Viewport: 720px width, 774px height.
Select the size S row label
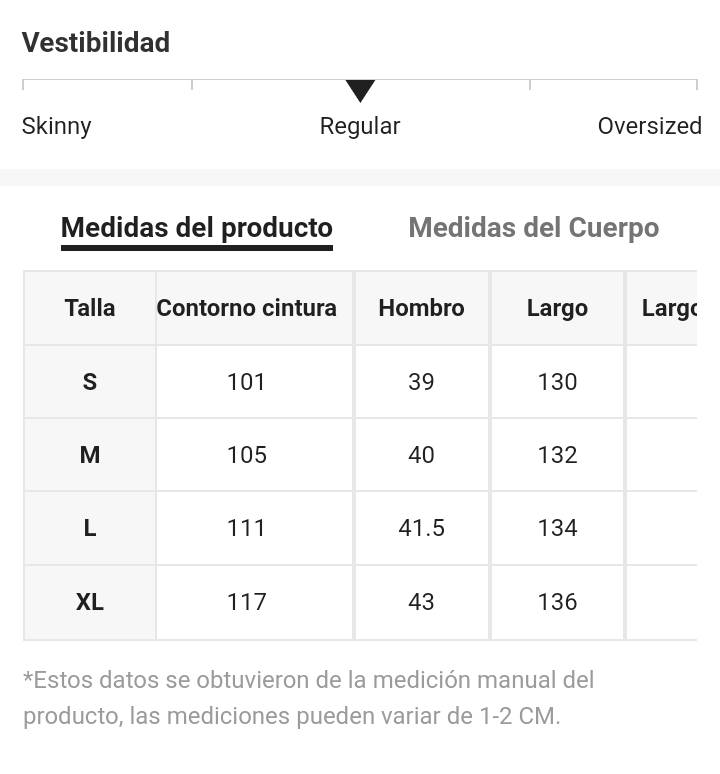pyautogui.click(x=90, y=382)
